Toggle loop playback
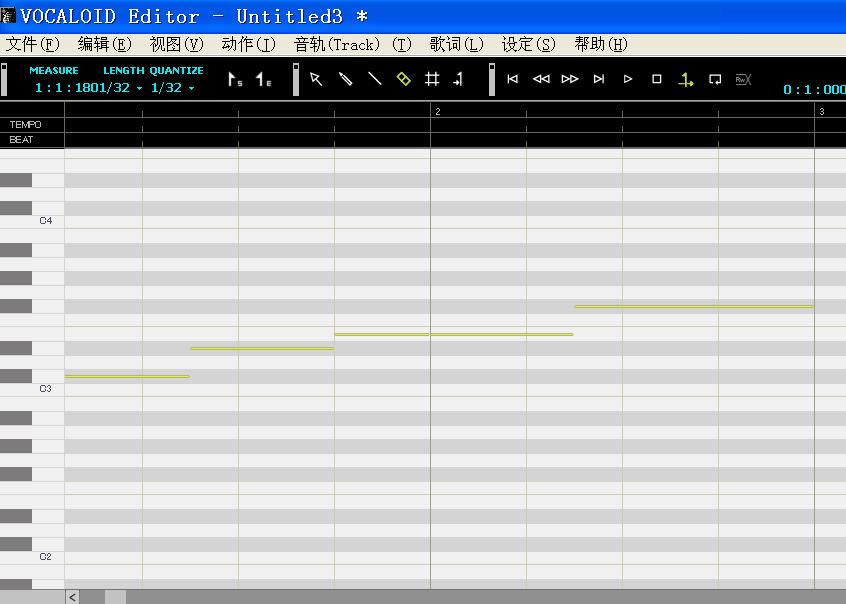The image size is (846, 604). [715, 80]
